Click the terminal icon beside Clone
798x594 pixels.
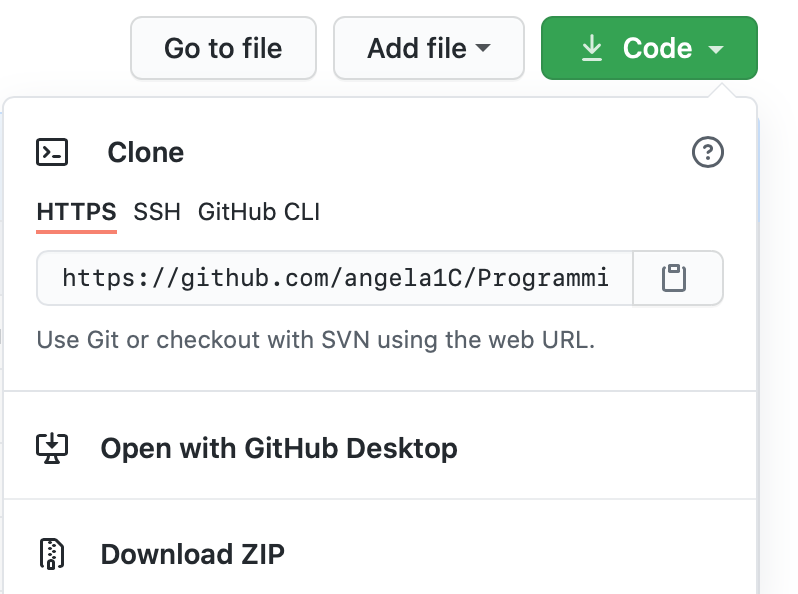click(52, 152)
